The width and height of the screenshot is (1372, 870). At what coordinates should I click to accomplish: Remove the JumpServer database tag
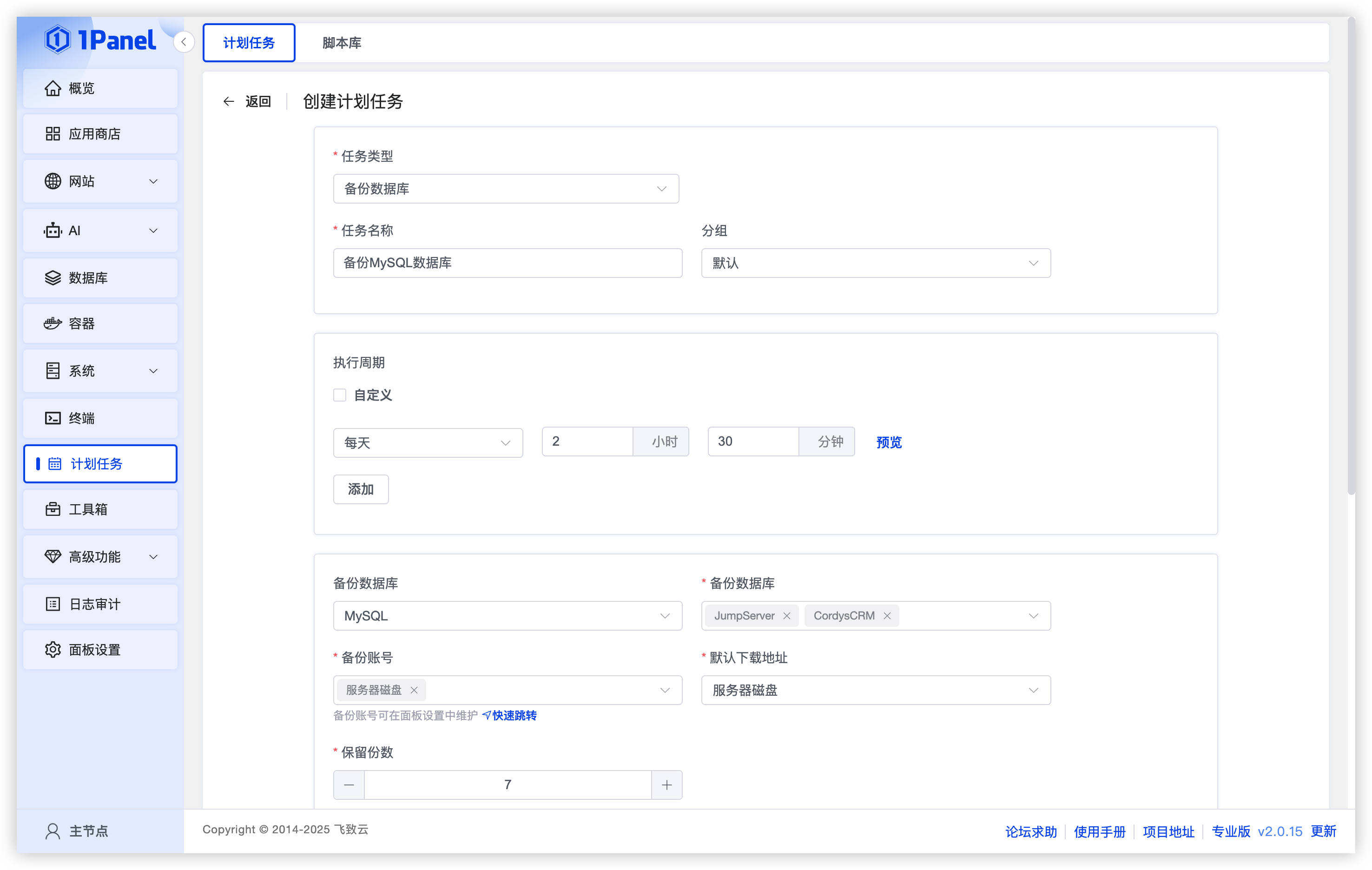787,616
